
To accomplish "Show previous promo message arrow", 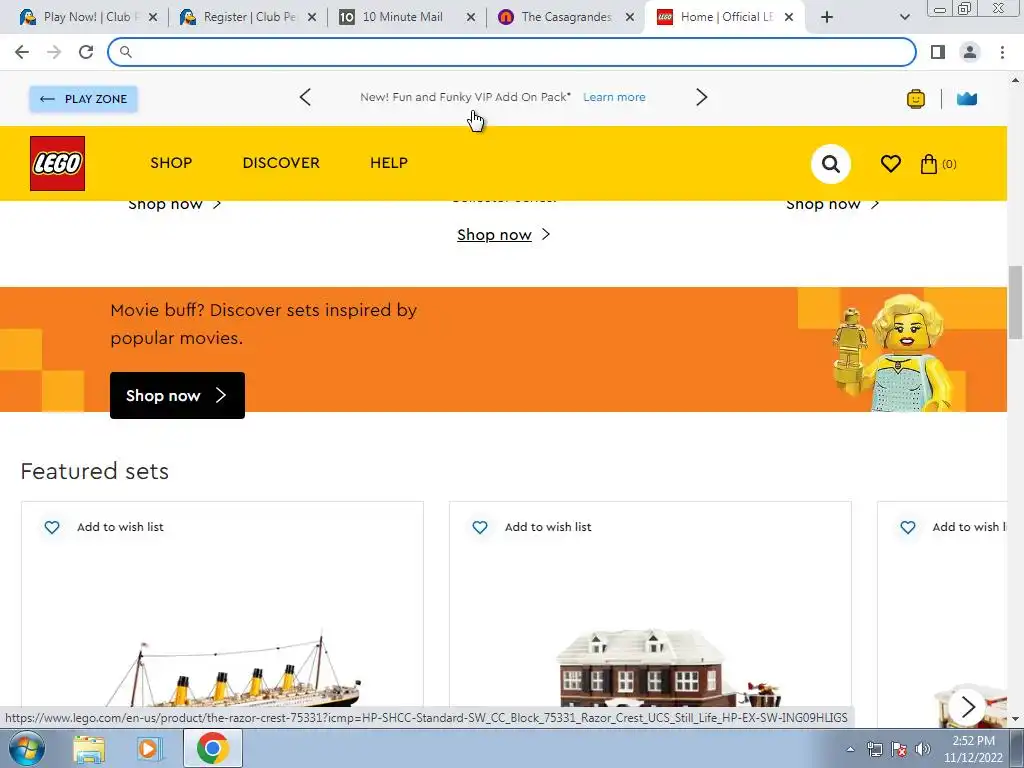I will tap(305, 97).
